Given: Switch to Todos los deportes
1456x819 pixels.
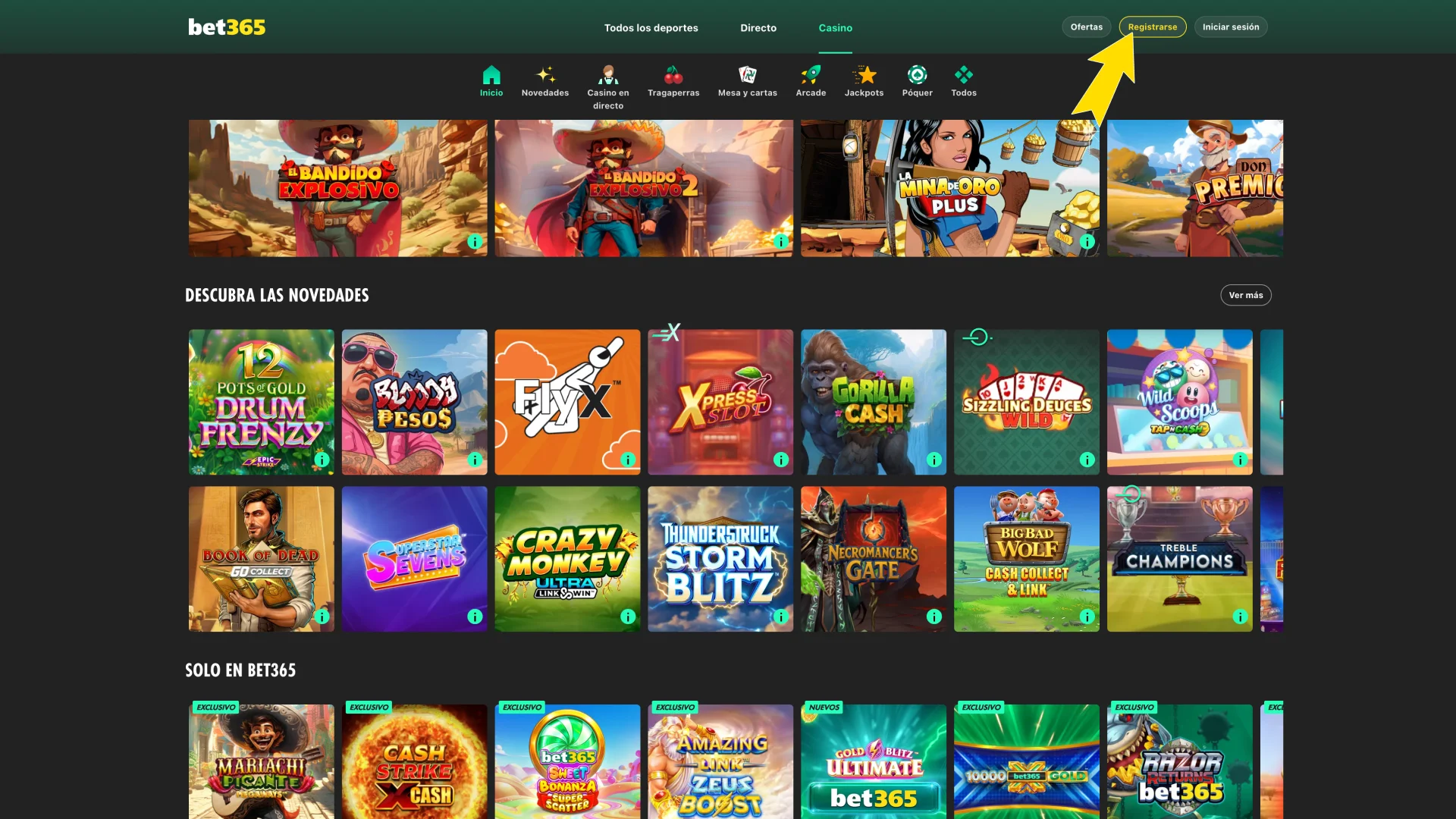Looking at the screenshot, I should (651, 27).
